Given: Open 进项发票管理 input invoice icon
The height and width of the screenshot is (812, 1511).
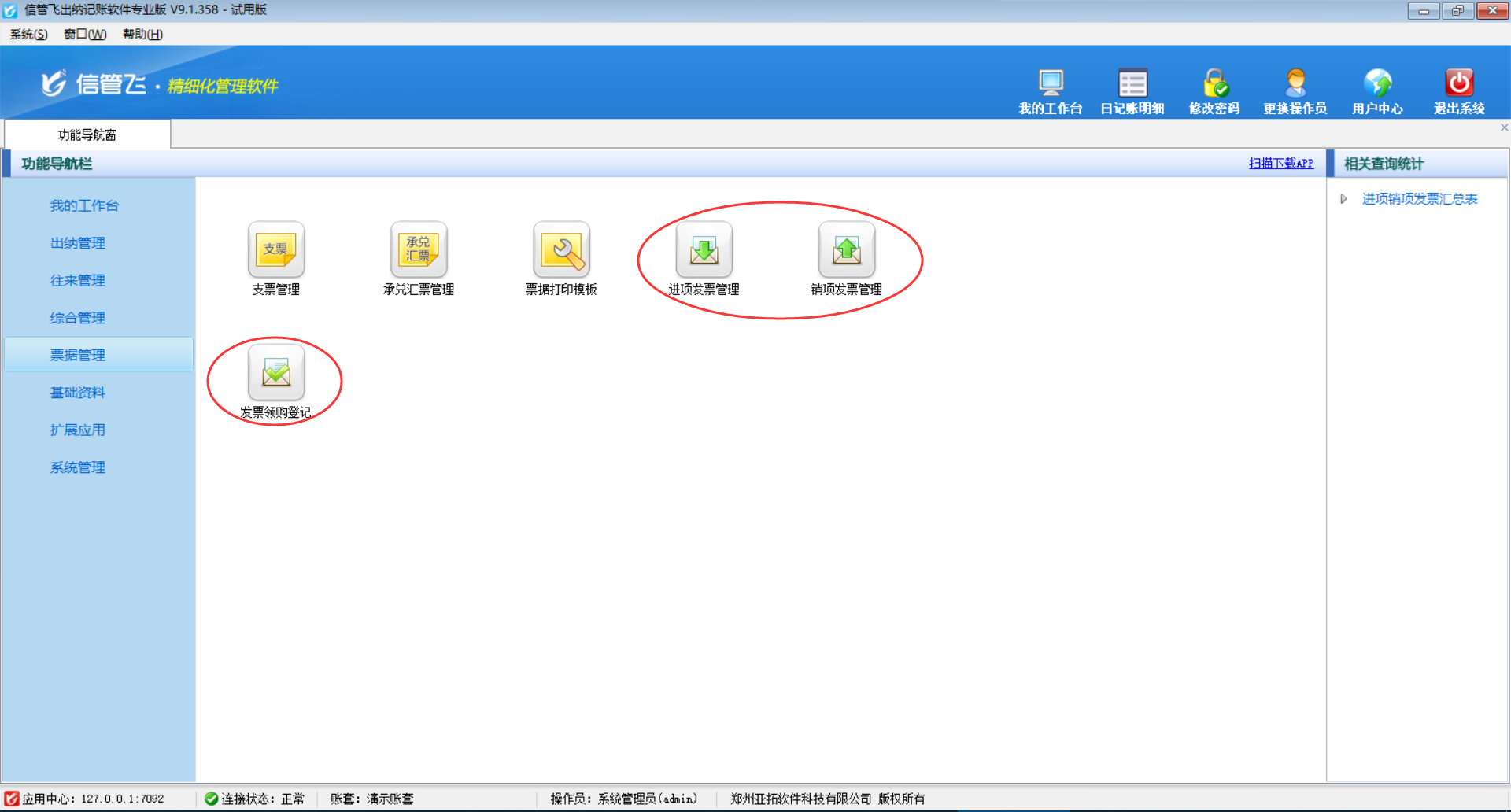Looking at the screenshot, I should coord(704,250).
